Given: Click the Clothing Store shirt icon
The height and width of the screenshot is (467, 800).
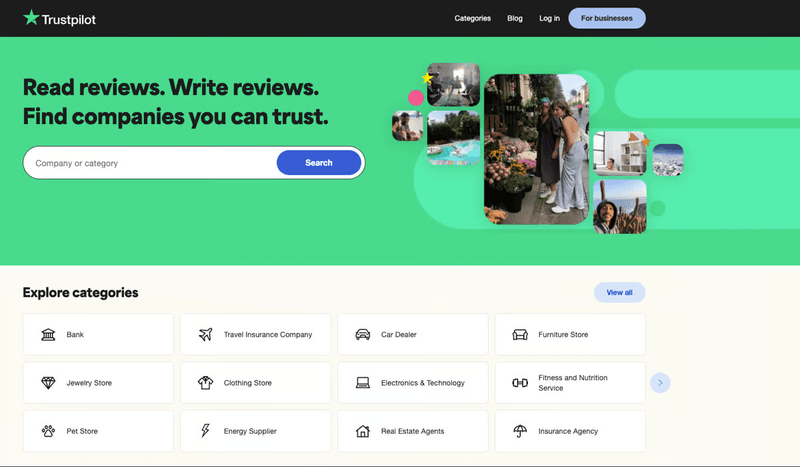Looking at the screenshot, I should coord(206,383).
